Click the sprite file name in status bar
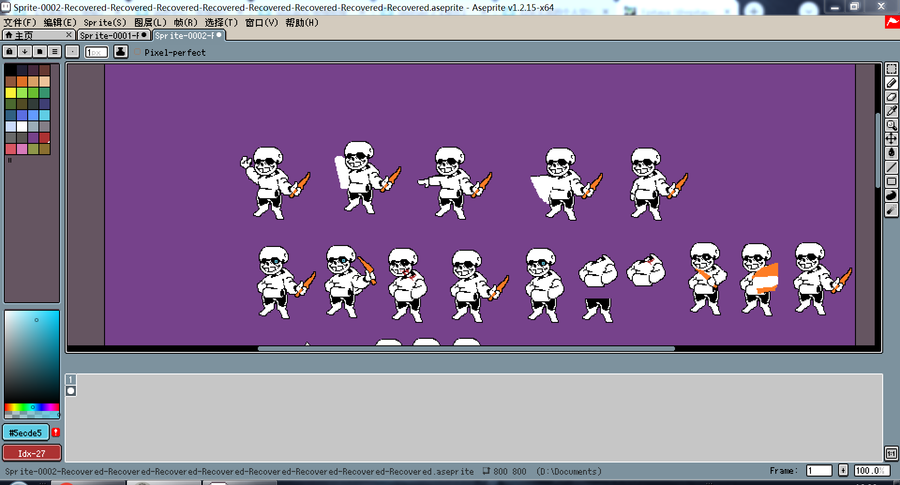Viewport: 900px width, 485px height. pos(239,471)
